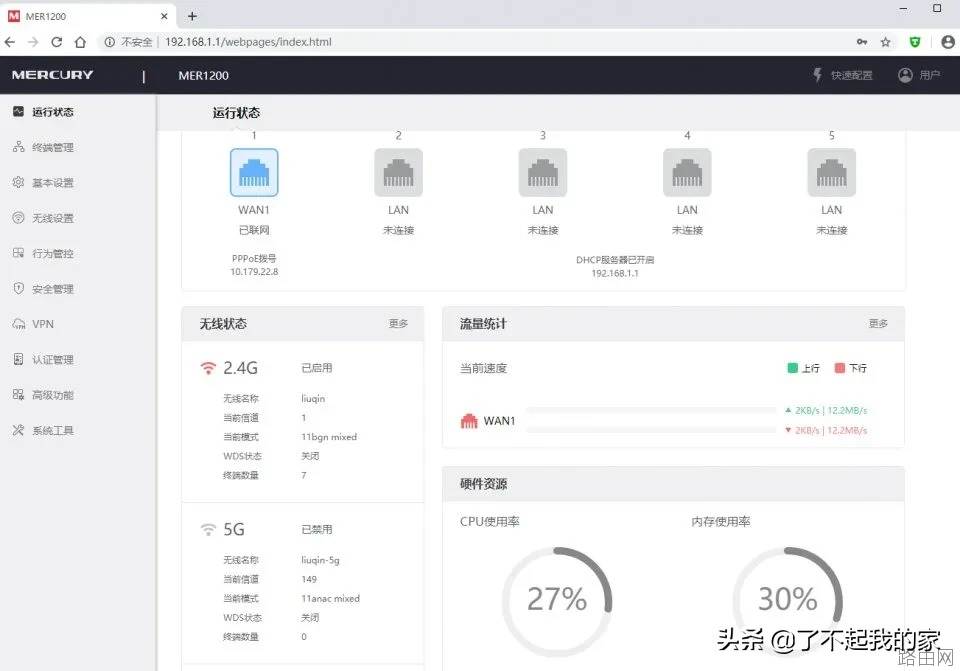Click the 用户 account avatar icon
Viewport: 960px width, 671px height.
tap(905, 75)
